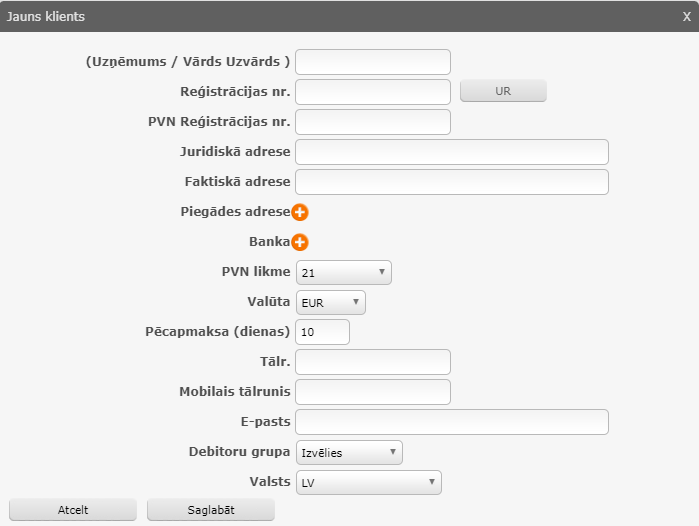
Task: Select the PVN Reģistrācijas nr. field
Action: coord(373,122)
